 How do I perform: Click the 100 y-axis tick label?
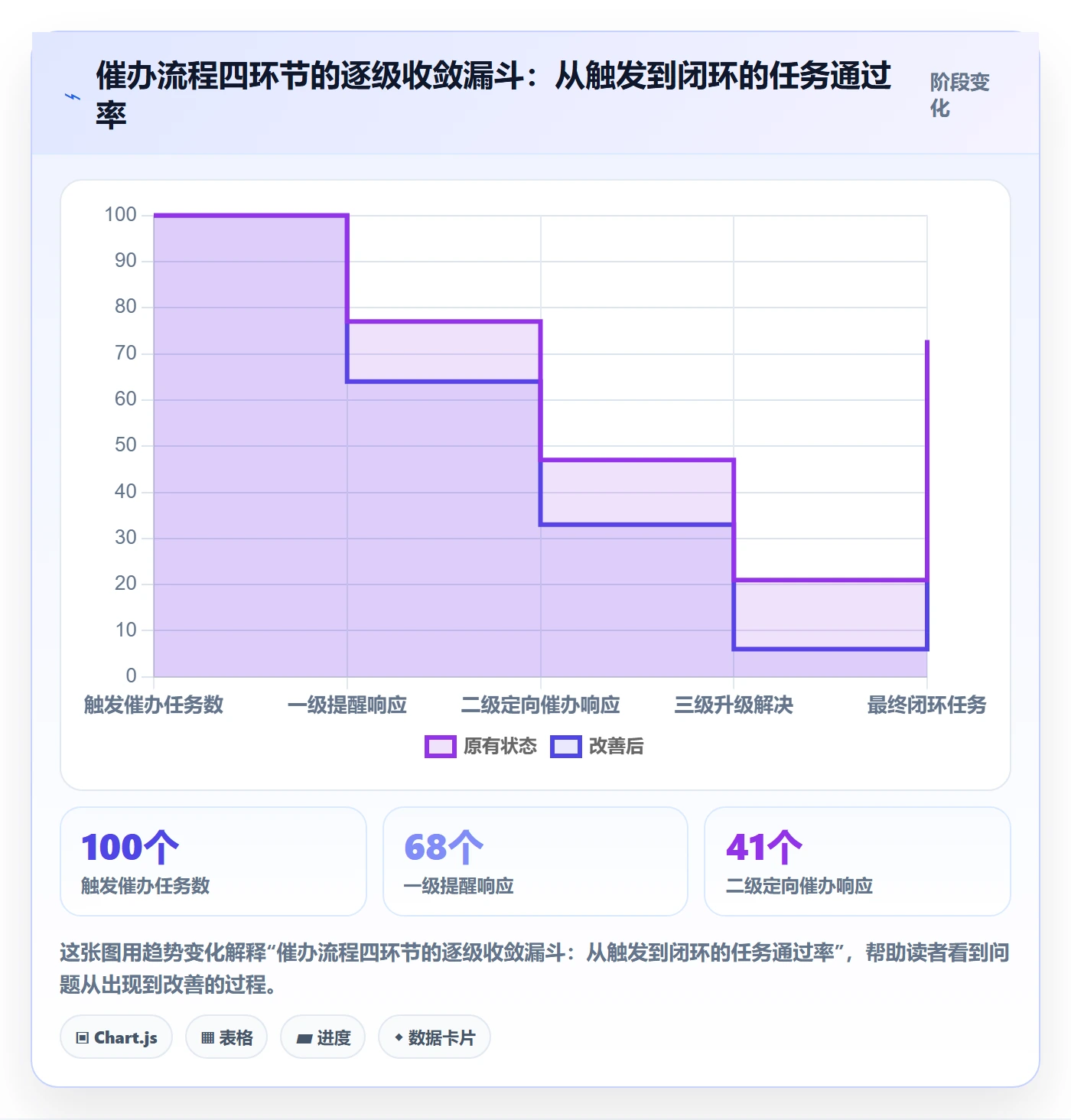tap(121, 215)
